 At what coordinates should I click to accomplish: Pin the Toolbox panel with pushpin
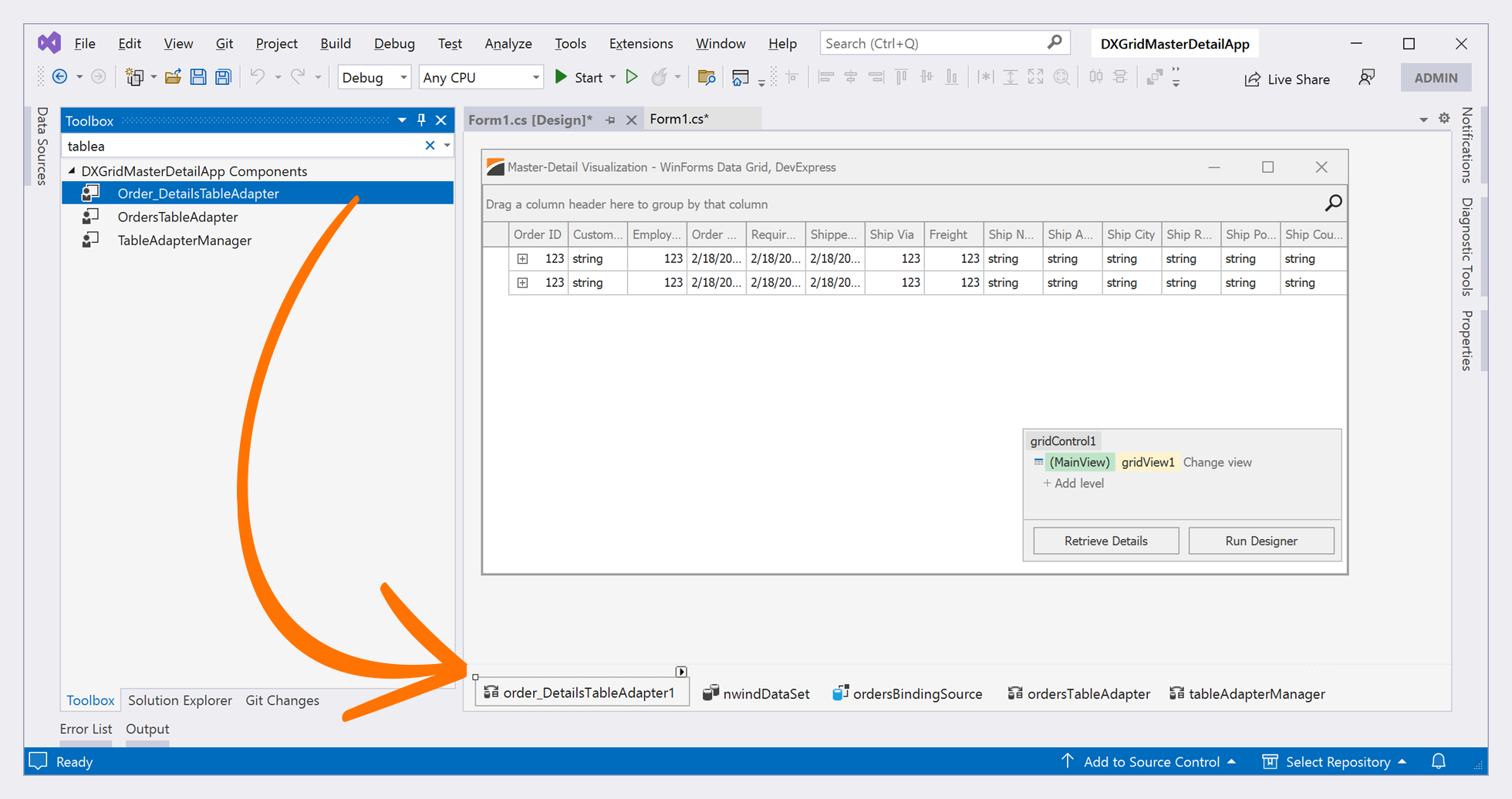click(421, 120)
